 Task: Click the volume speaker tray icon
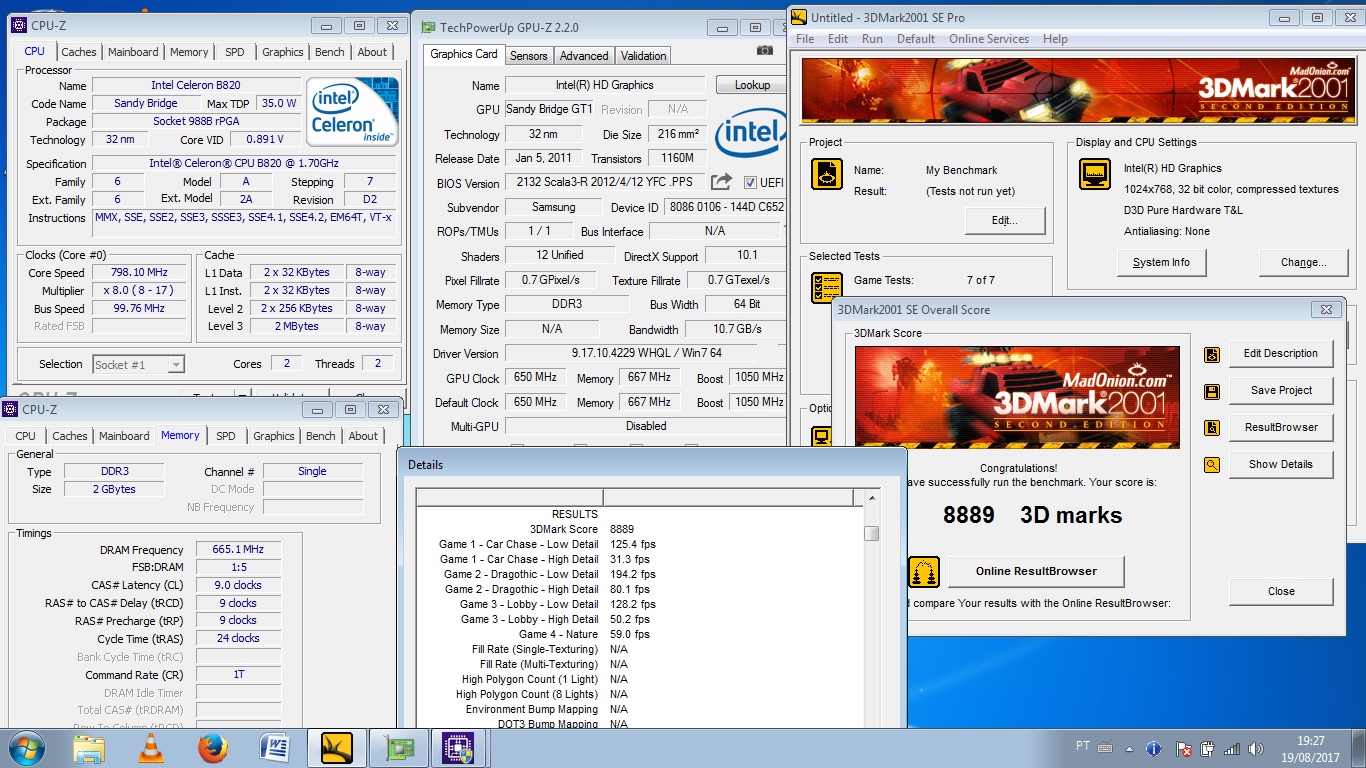[1256, 748]
